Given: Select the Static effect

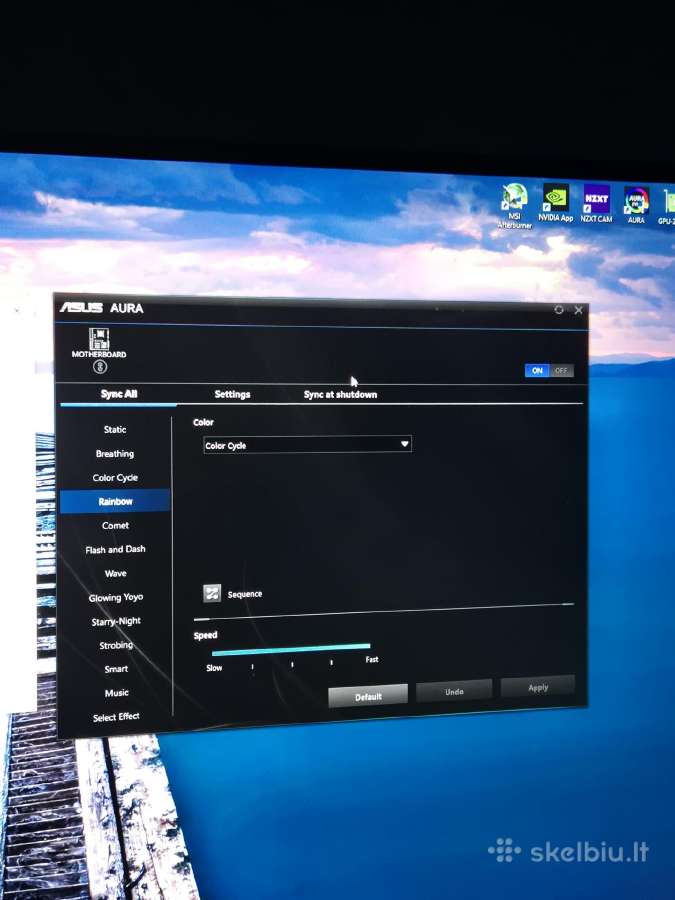Looking at the screenshot, I should pyautogui.click(x=115, y=429).
